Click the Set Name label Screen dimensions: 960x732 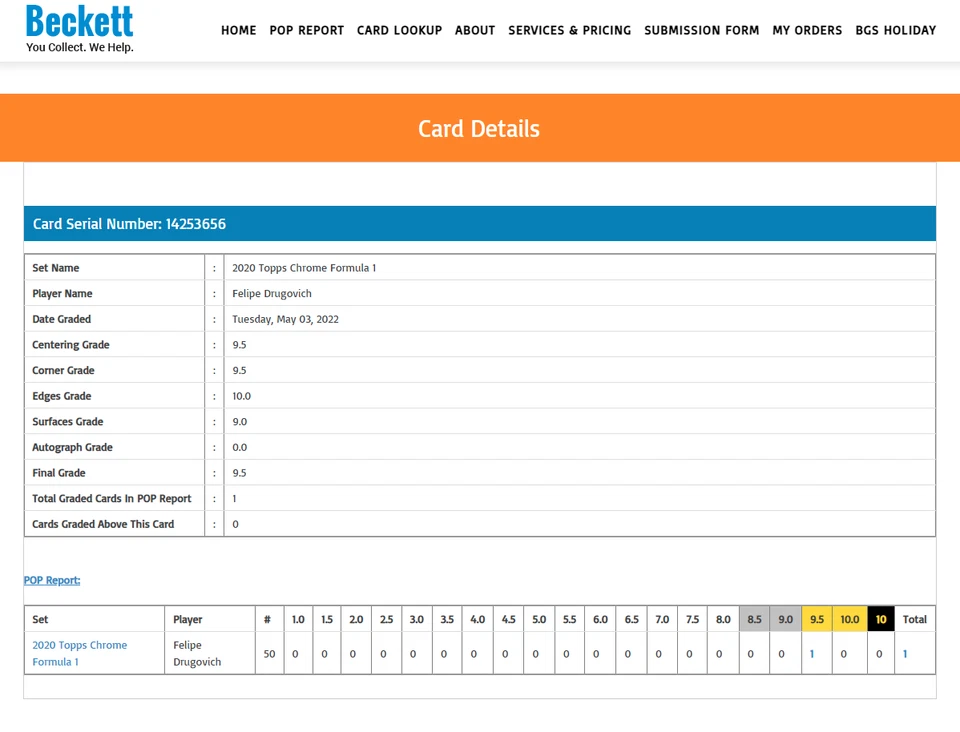[56, 267]
